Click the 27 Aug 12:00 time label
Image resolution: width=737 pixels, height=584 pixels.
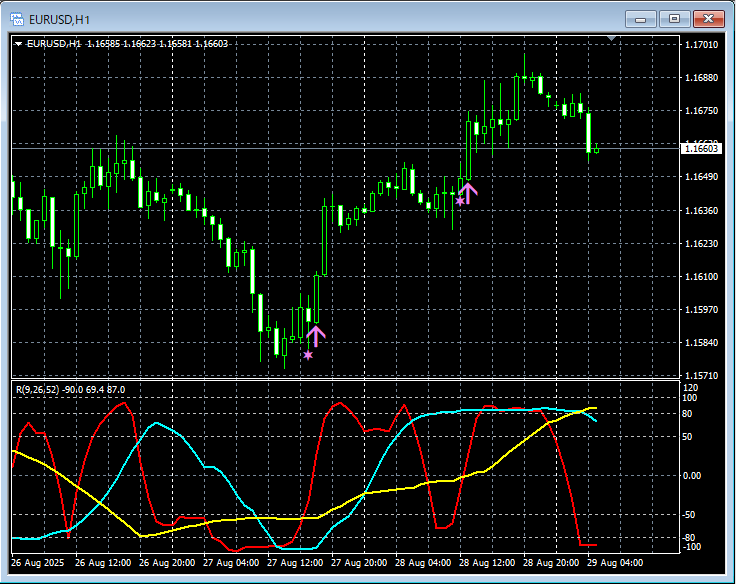tap(295, 562)
